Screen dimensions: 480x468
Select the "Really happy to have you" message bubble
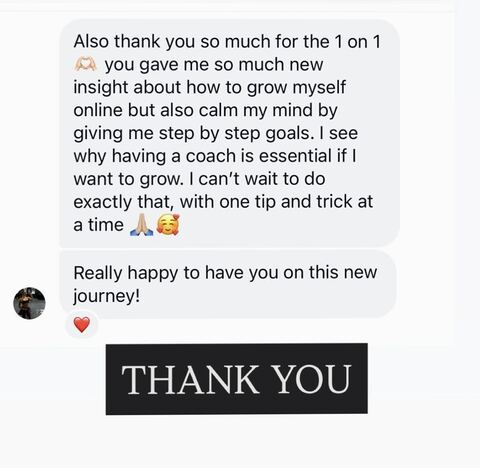(x=228, y=284)
